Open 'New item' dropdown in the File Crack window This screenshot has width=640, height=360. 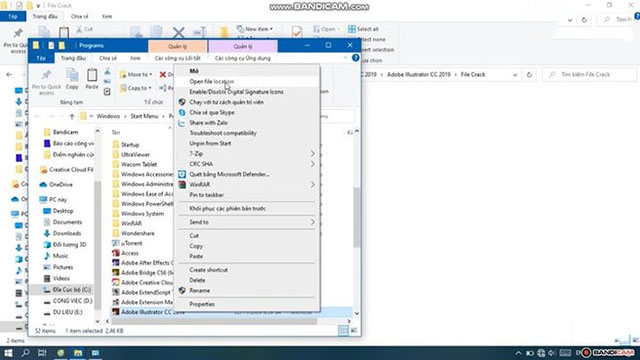pyautogui.click(x=255, y=29)
